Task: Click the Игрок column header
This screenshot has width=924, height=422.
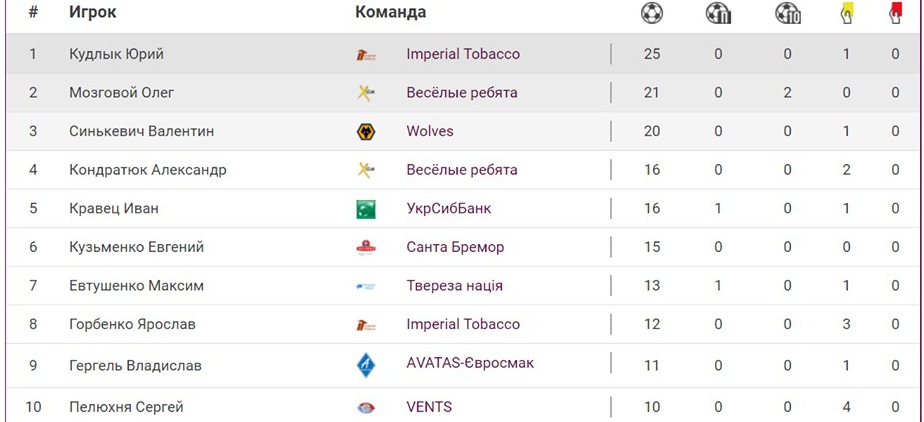Action: point(93,13)
